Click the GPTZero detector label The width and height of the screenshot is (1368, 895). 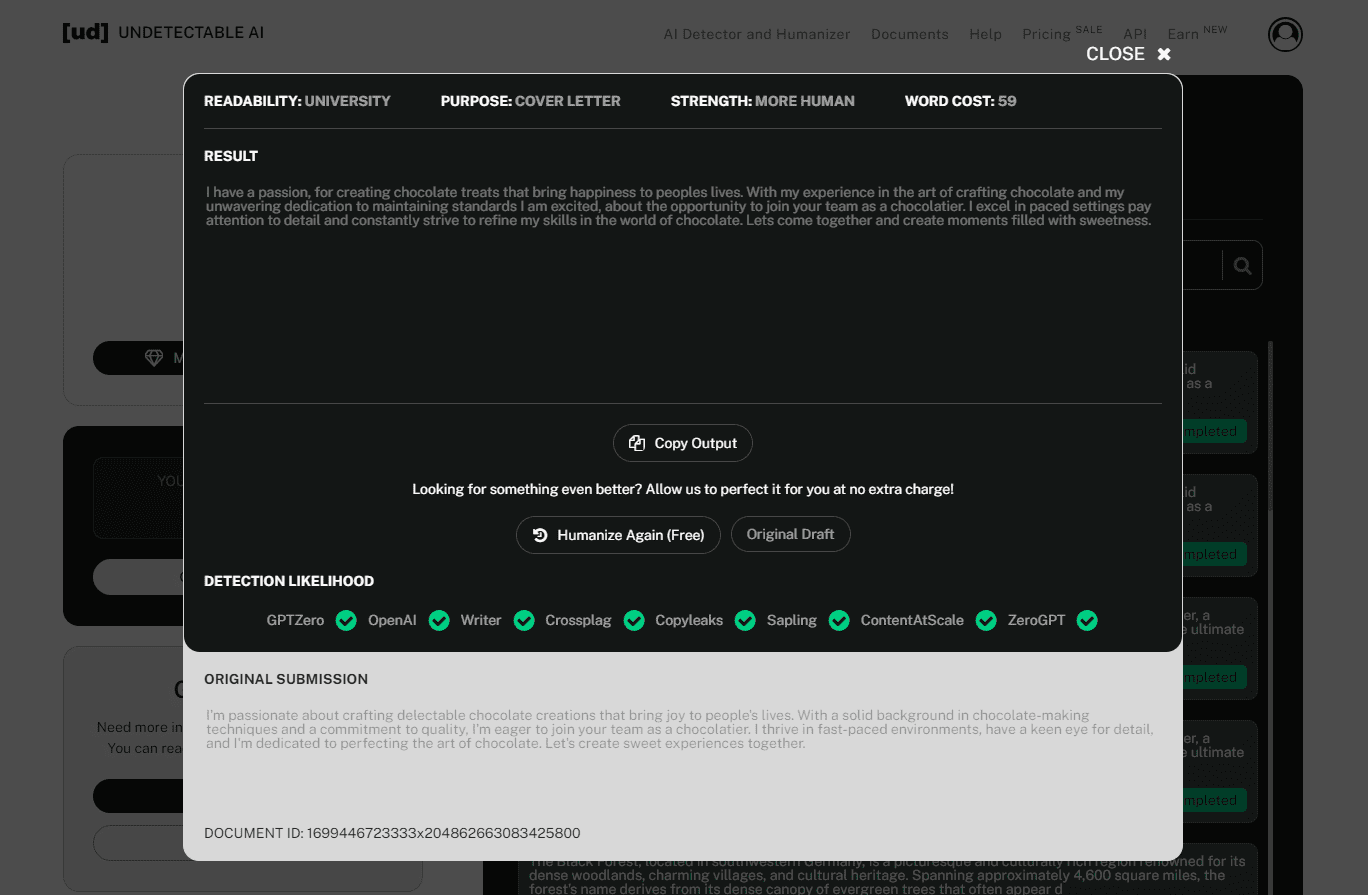pos(295,620)
